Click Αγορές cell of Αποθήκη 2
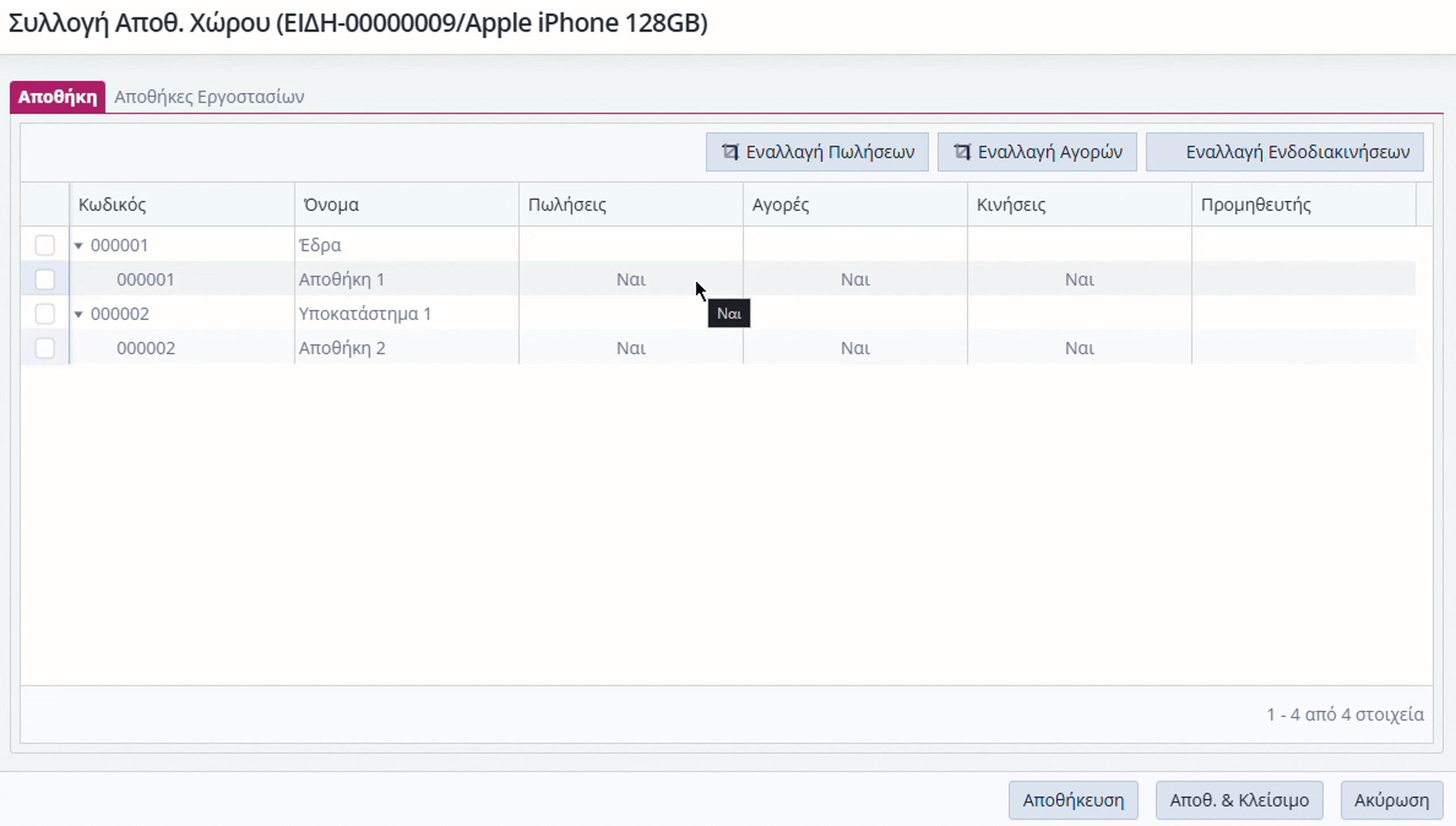Image resolution: width=1456 pixels, height=826 pixels. point(855,348)
